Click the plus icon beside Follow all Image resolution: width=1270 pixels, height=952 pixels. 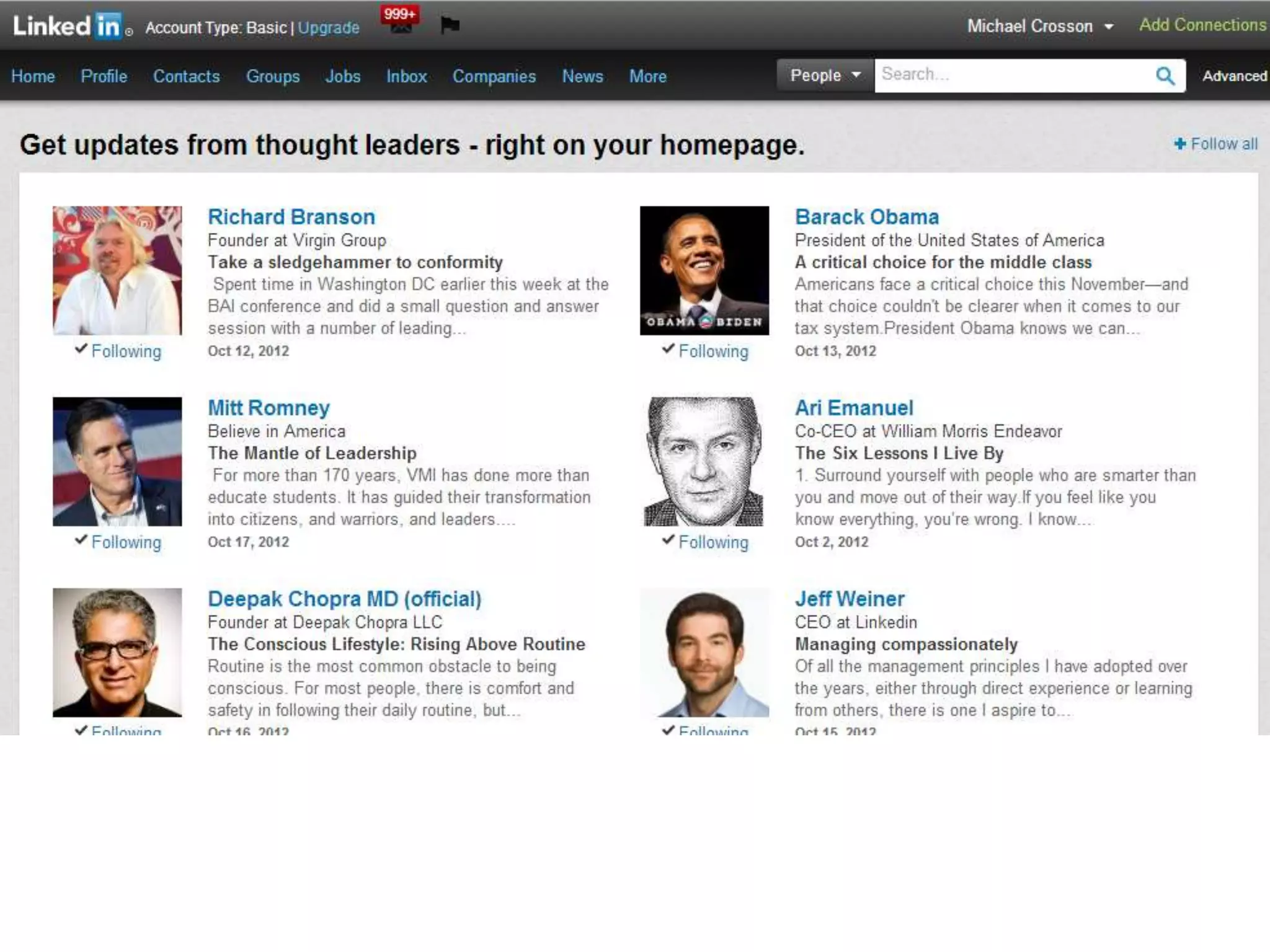1179,144
